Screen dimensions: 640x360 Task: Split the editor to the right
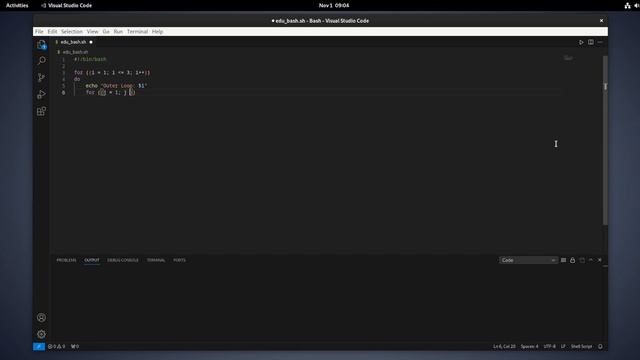coord(591,42)
